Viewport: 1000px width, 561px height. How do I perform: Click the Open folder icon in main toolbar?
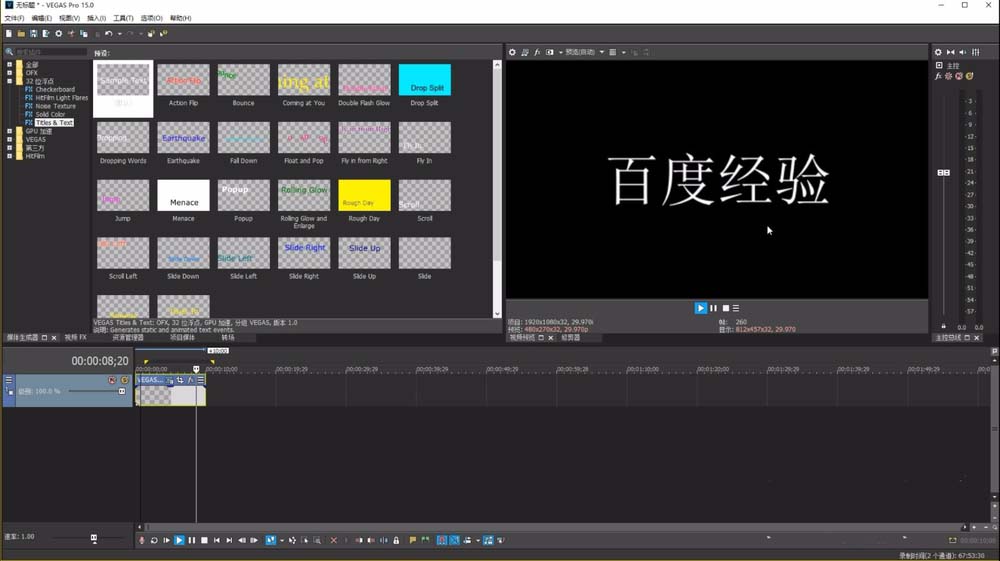(21, 33)
